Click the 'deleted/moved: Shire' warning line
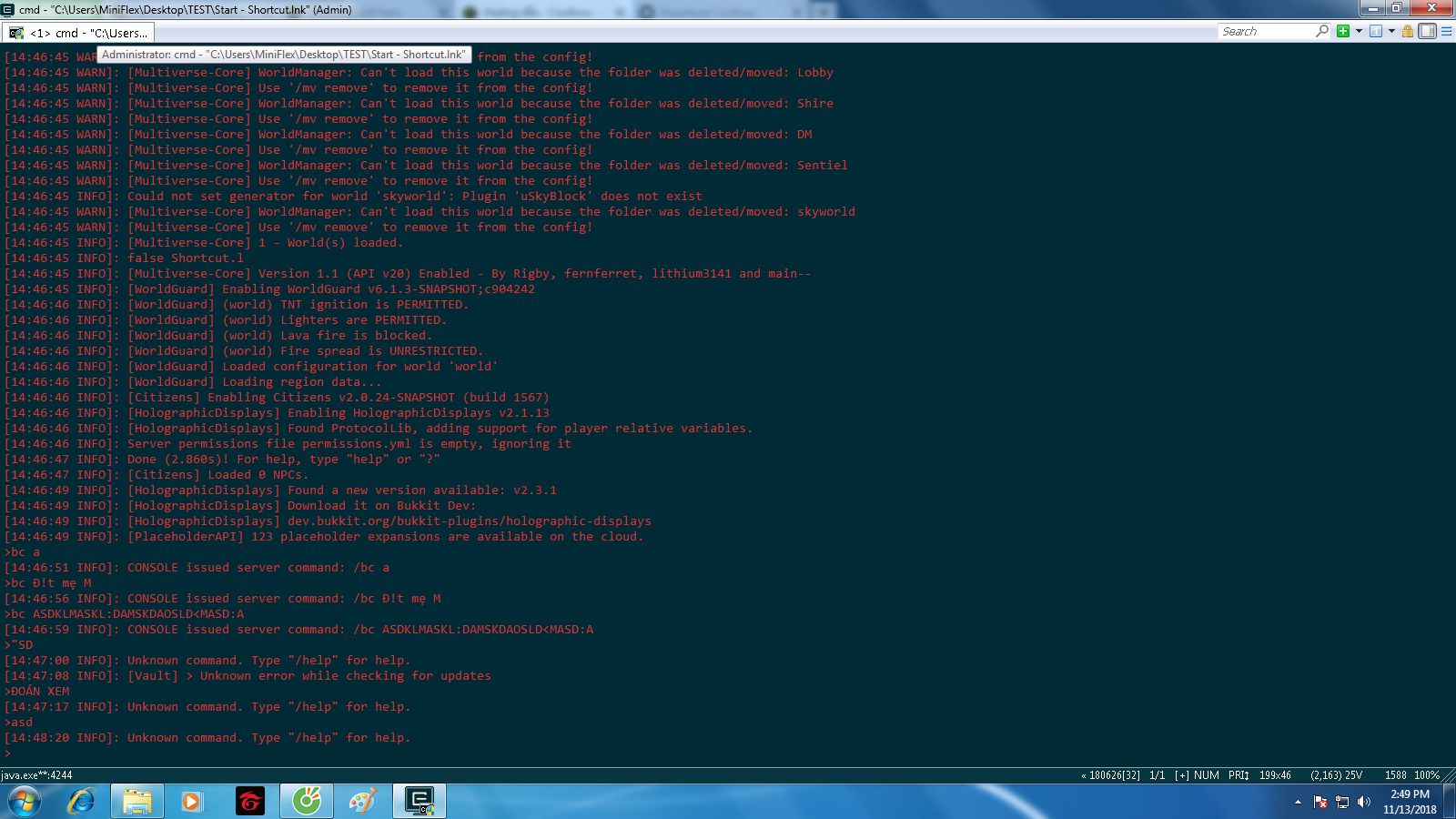The image size is (1456, 819). [x=419, y=104]
